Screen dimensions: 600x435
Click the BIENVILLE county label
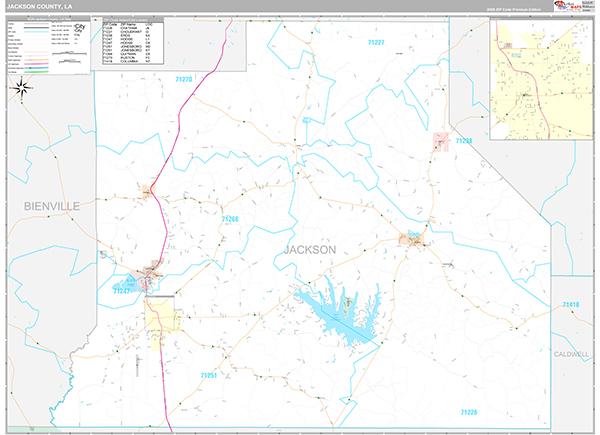click(x=52, y=206)
